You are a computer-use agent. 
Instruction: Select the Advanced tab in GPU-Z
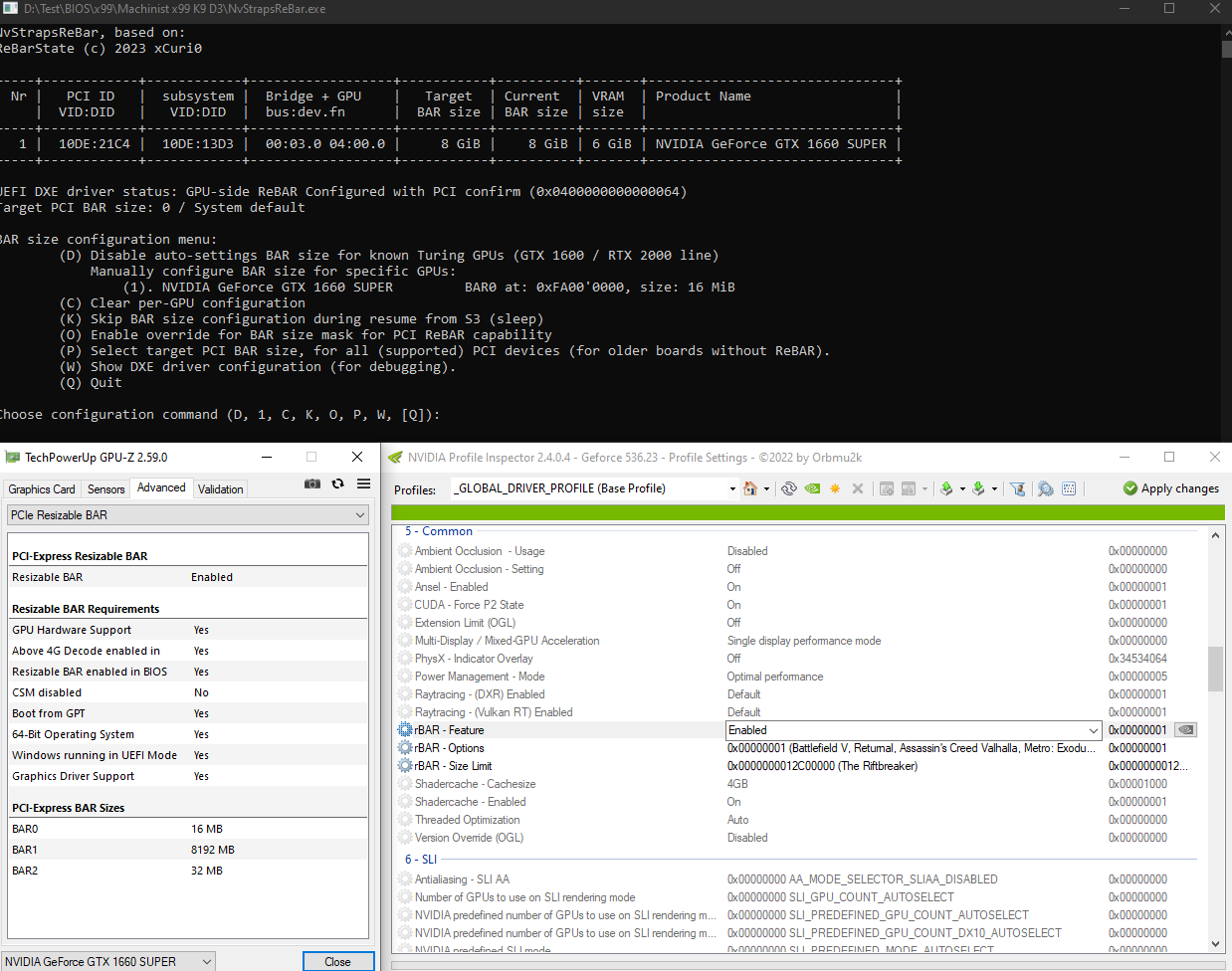click(x=161, y=487)
